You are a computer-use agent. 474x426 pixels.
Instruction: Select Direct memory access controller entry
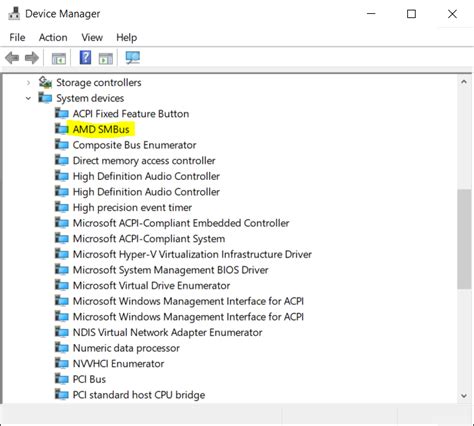(x=144, y=161)
